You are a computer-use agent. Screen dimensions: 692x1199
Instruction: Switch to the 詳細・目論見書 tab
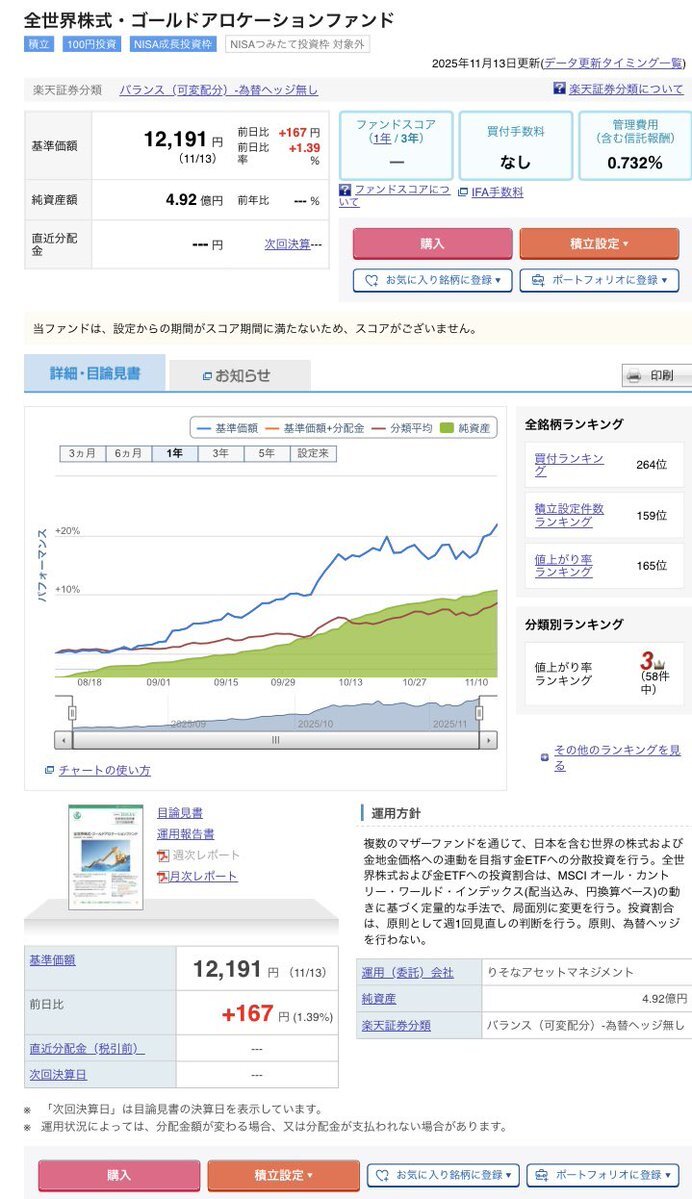click(95, 373)
